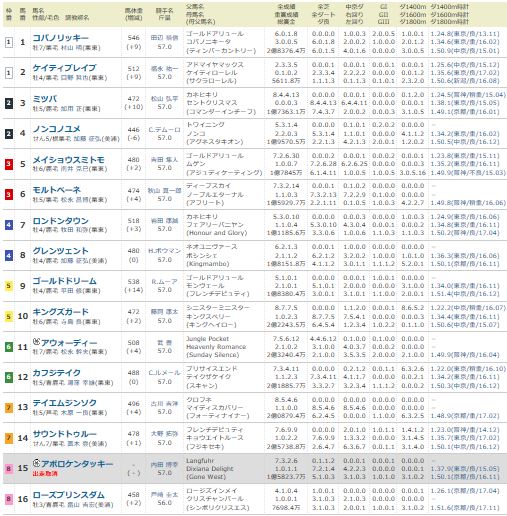Click the 馬名 column header

(38, 10)
